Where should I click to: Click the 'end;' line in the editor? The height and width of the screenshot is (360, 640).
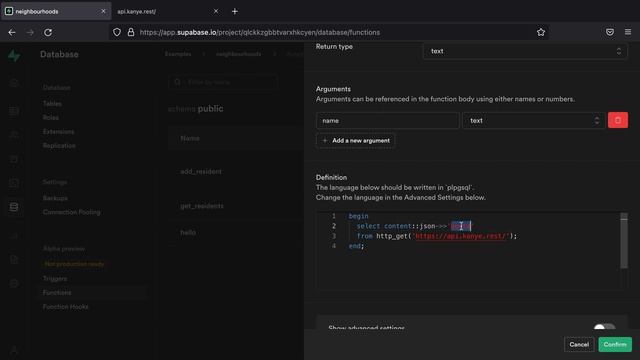pos(356,246)
